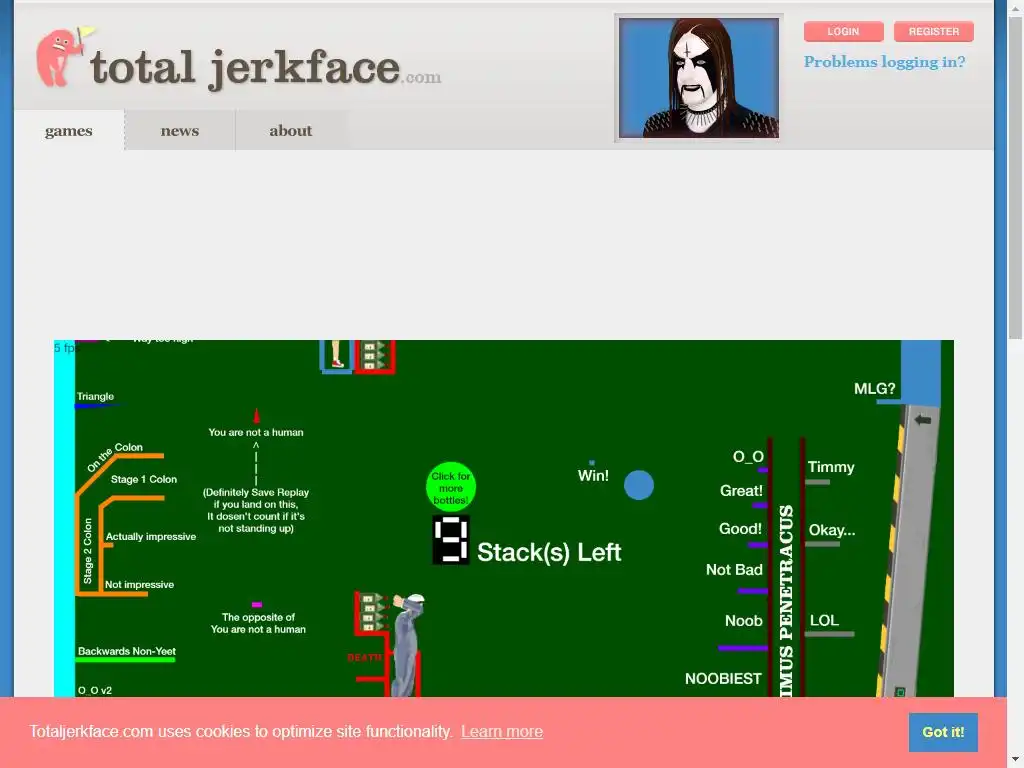Screen dimensions: 1024x768
Task: Click the small green square at the ramp base
Action: (900, 692)
